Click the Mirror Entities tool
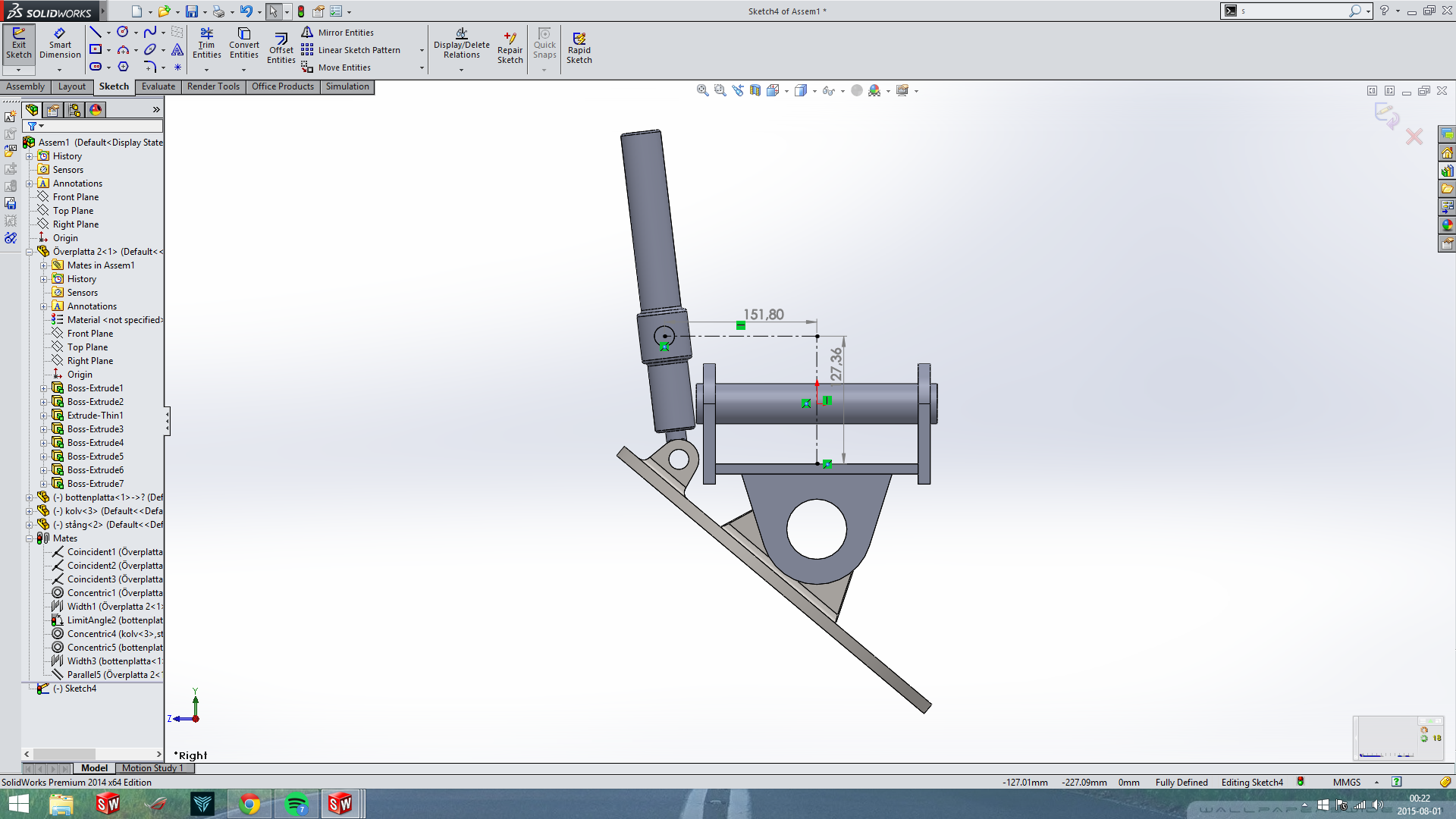This screenshot has height=819, width=1456. pos(337,33)
